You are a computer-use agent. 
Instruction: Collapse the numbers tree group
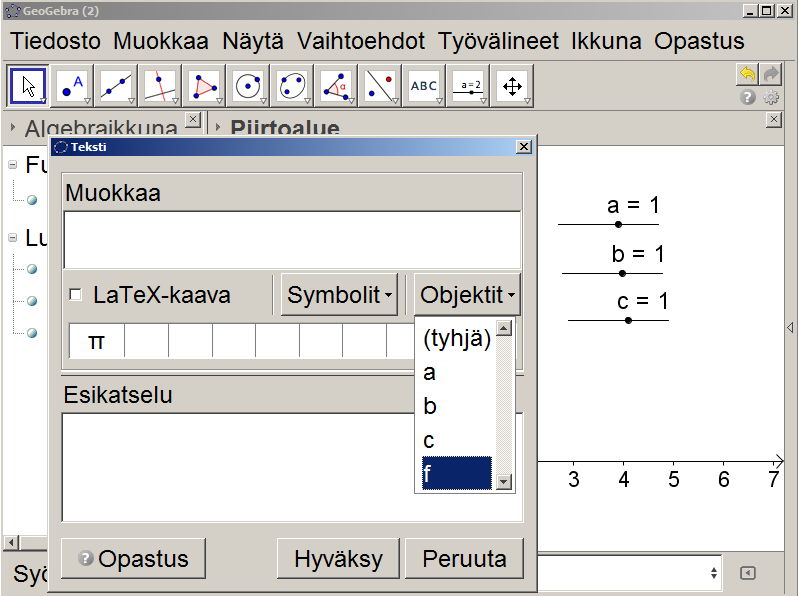click(x=13, y=238)
